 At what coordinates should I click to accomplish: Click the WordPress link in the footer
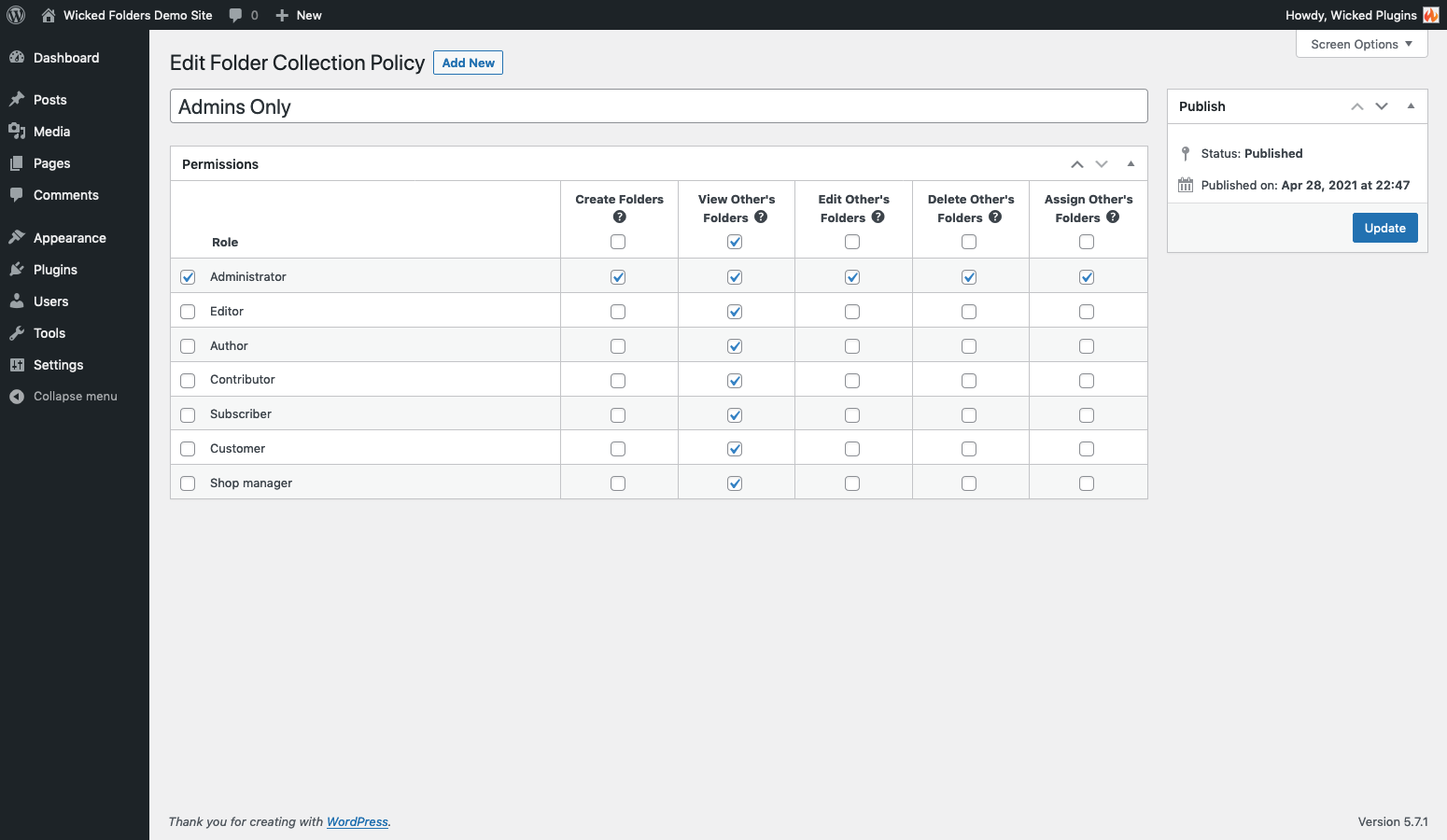(357, 821)
